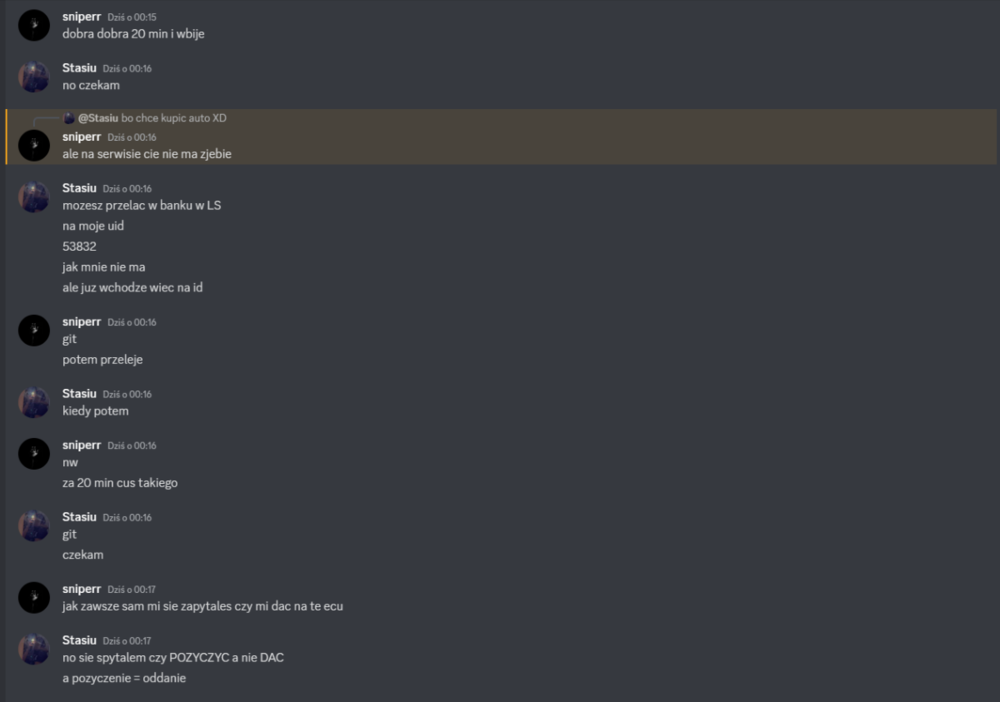
Task: Open Stasiu's avatar next to 'POZYCZYC a nie DAC'
Action: coord(34,648)
